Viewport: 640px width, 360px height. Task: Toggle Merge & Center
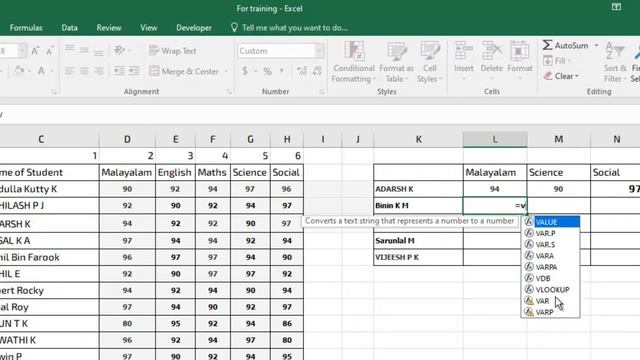pyautogui.click(x=184, y=71)
